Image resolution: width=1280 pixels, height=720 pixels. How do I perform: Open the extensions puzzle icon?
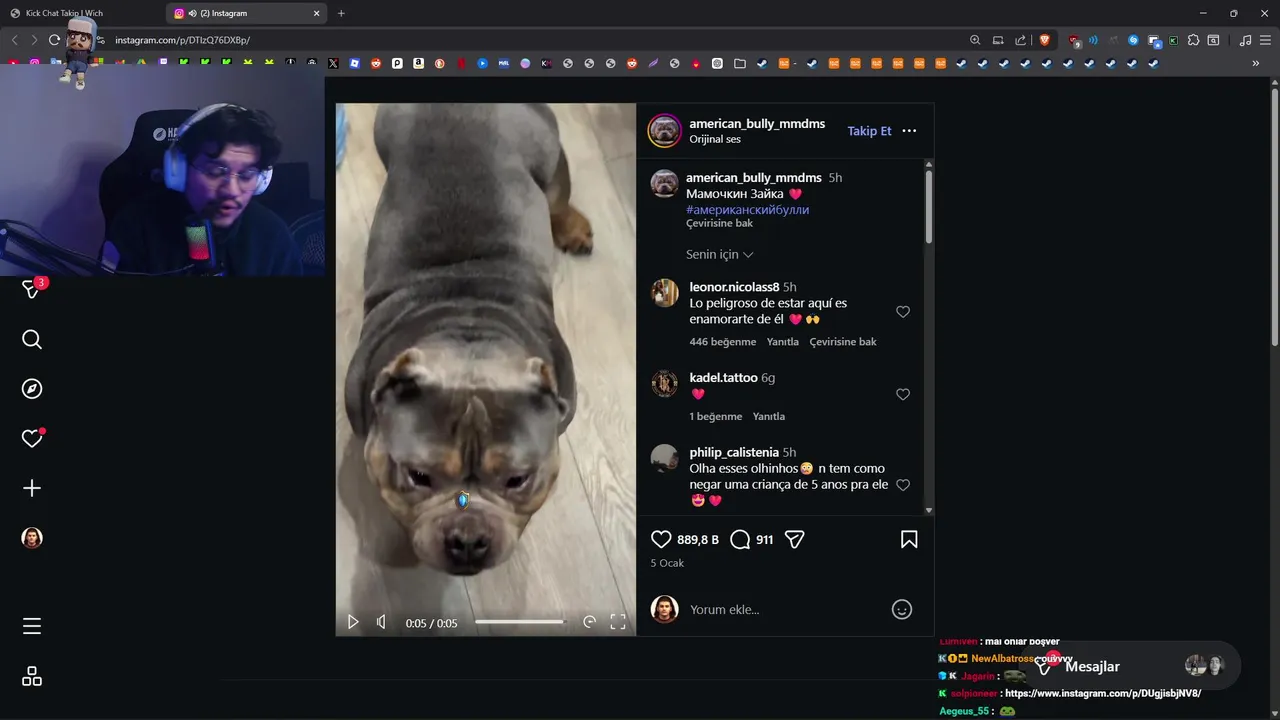pos(1193,40)
